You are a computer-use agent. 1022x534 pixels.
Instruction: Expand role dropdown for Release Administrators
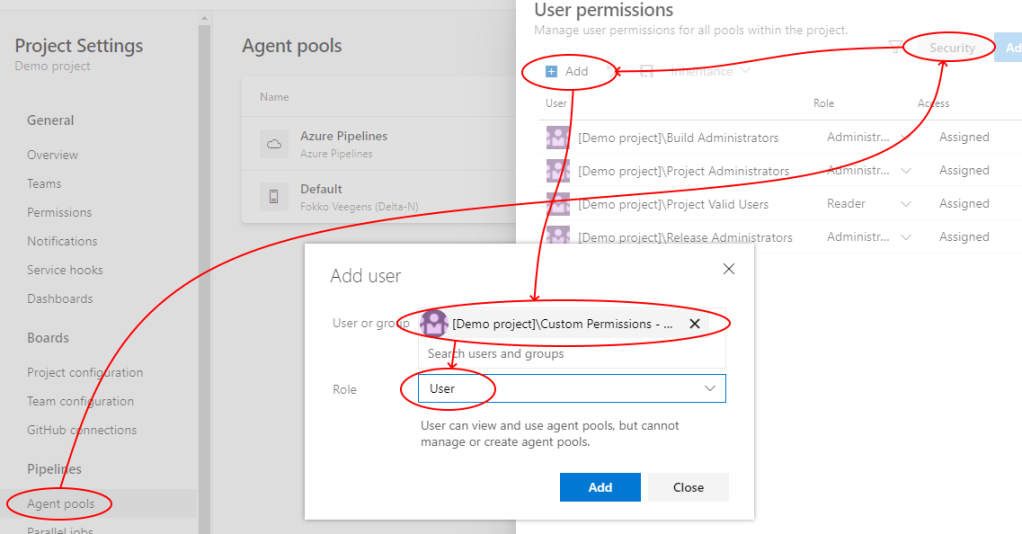coord(905,237)
